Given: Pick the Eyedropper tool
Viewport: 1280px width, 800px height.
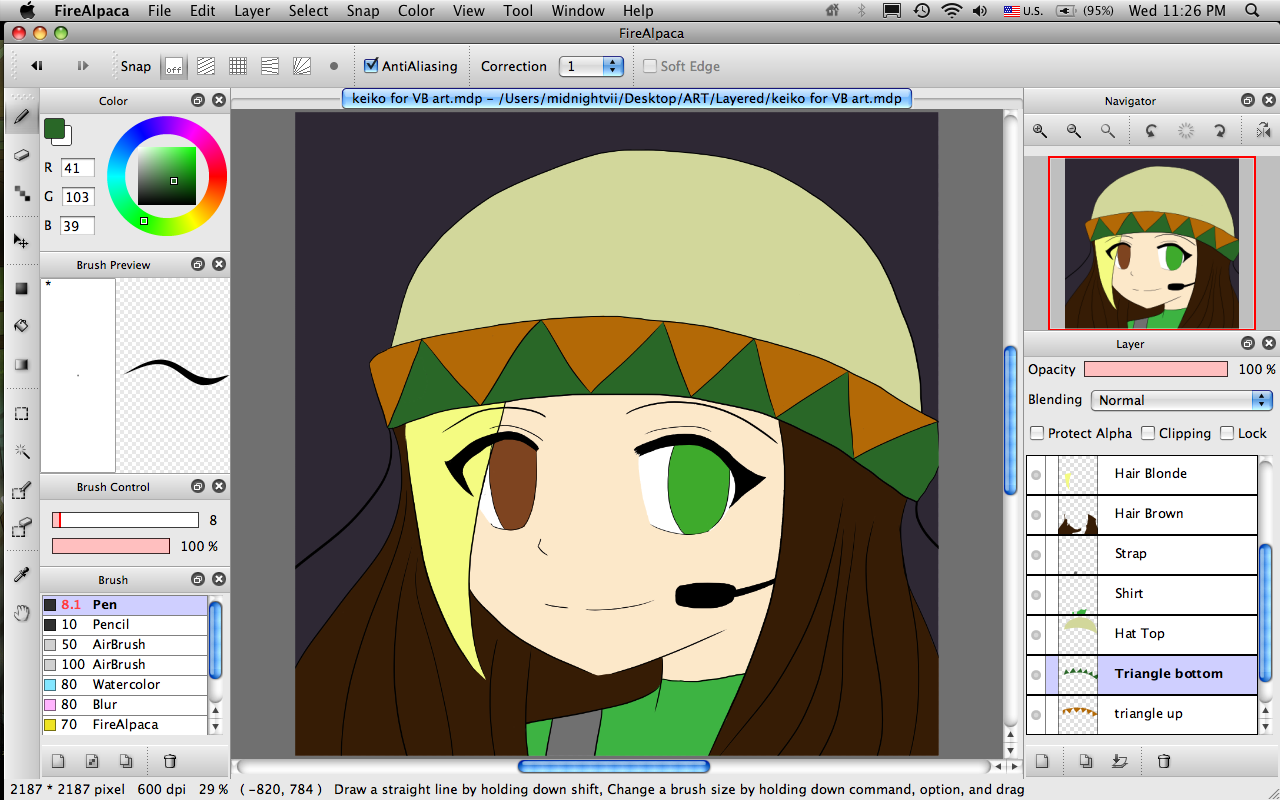Looking at the screenshot, I should 21,575.
